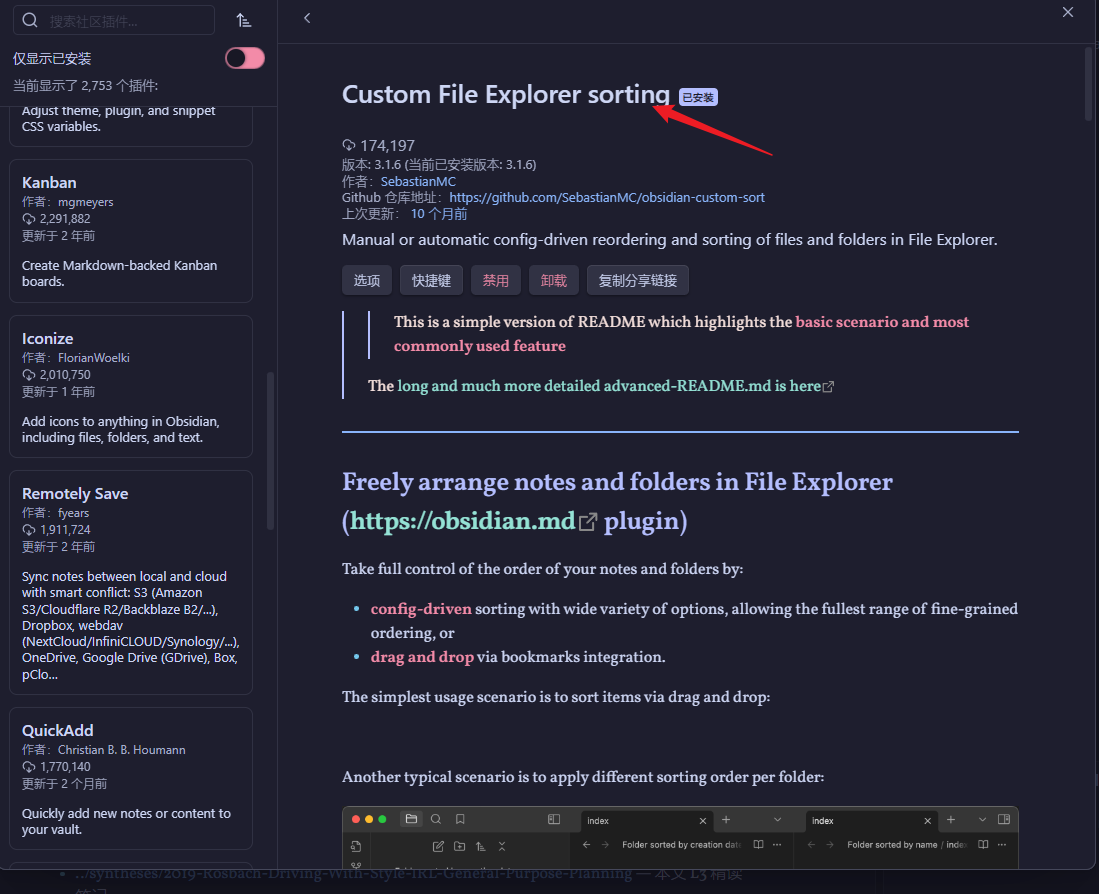The image size is (1099, 894).
Task: Open the Remotely Save plugin card
Action: click(x=130, y=582)
